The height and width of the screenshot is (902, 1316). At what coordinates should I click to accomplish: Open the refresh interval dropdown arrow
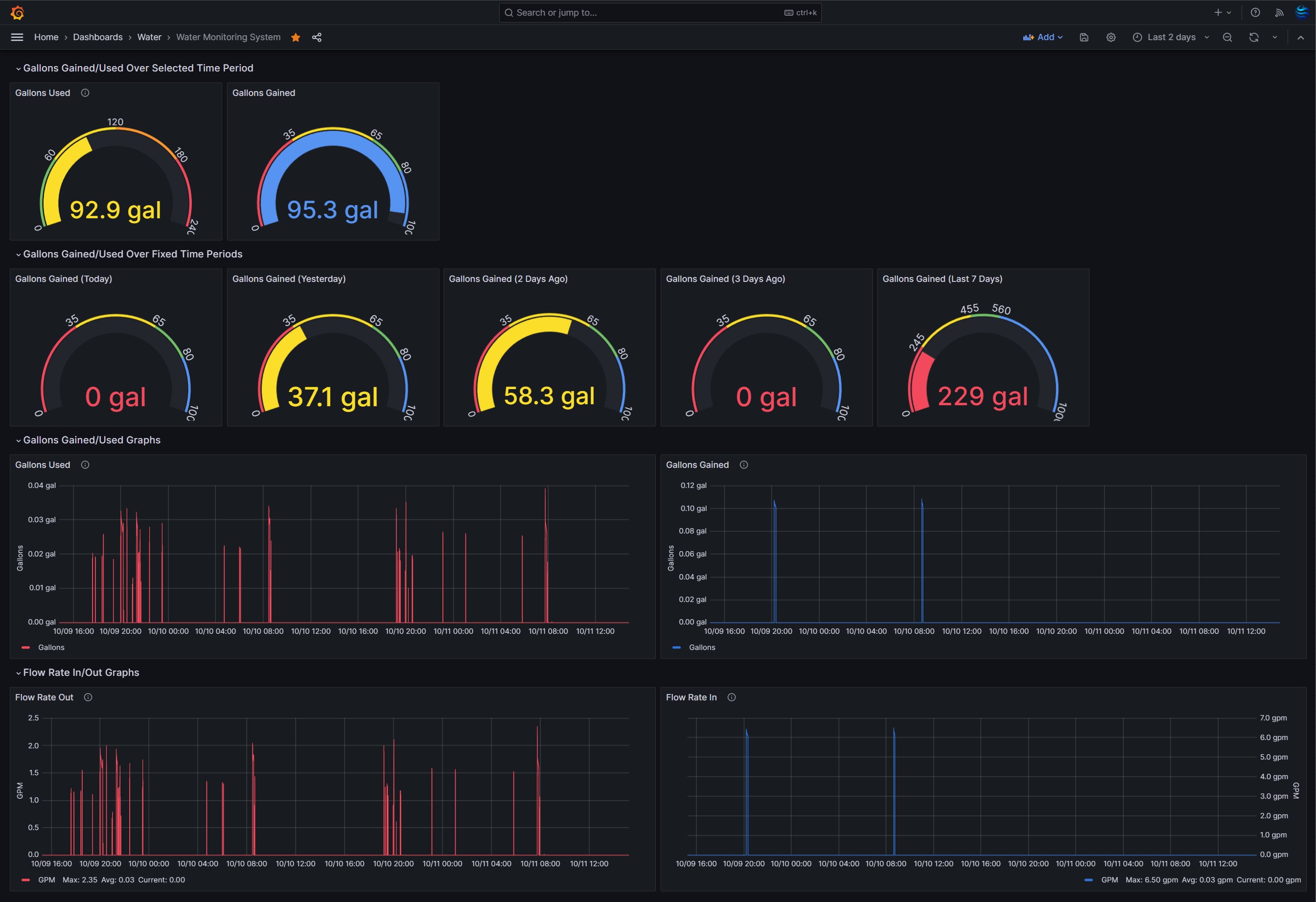point(1275,37)
